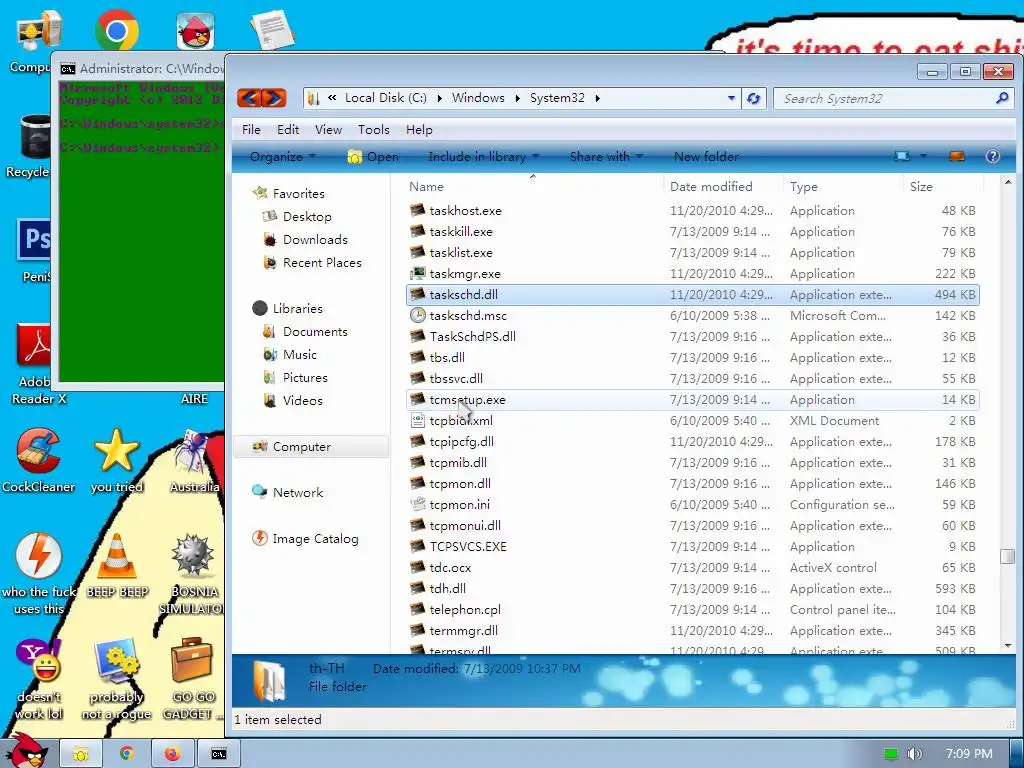Open the address bar history dropdown

731,99
